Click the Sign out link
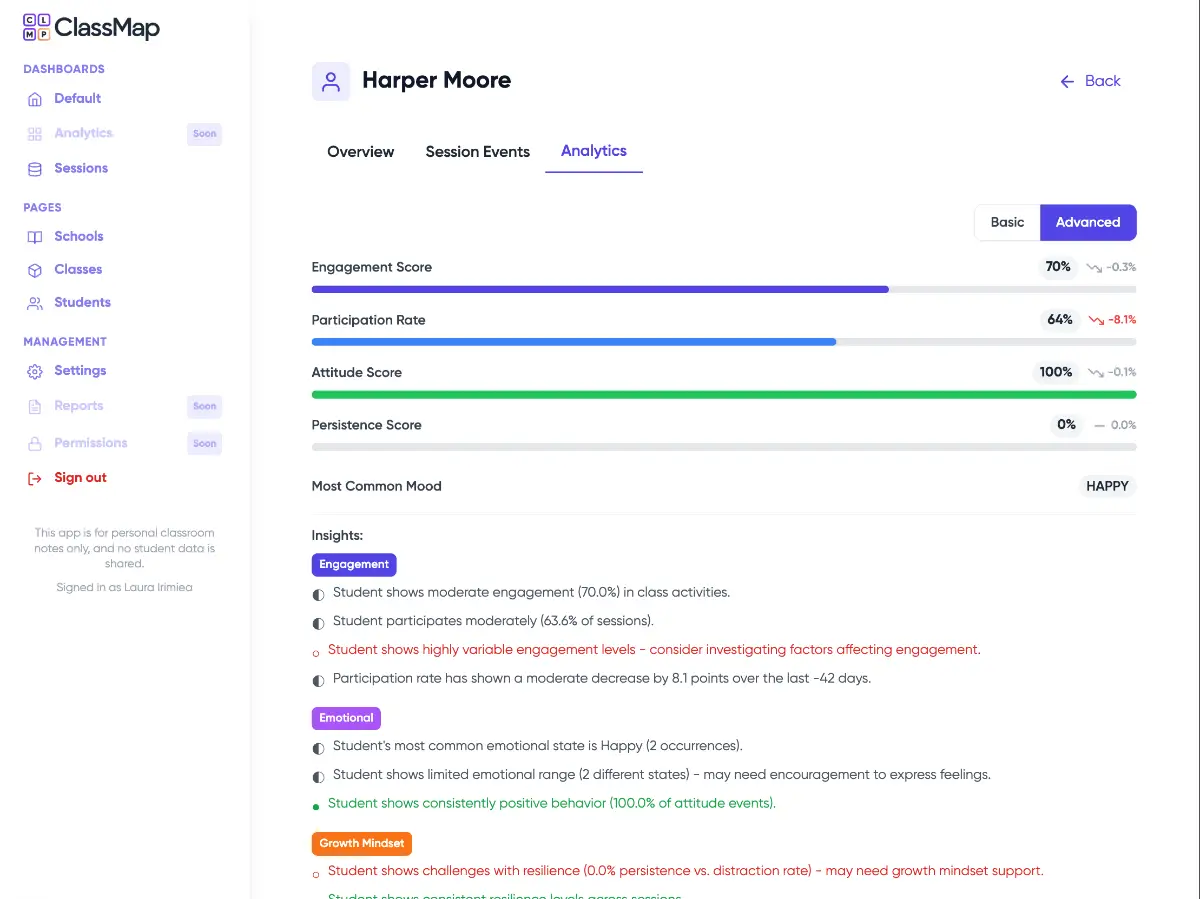 coord(80,478)
